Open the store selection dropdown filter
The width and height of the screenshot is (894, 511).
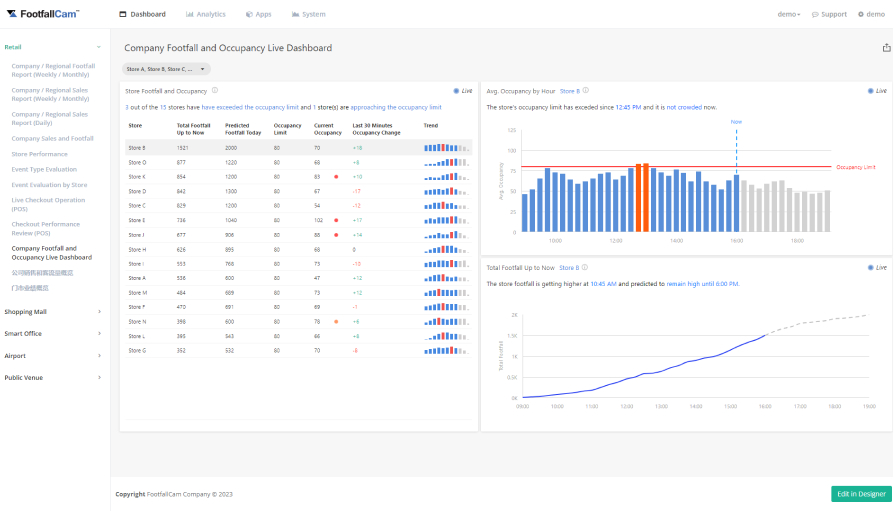[x=167, y=69]
